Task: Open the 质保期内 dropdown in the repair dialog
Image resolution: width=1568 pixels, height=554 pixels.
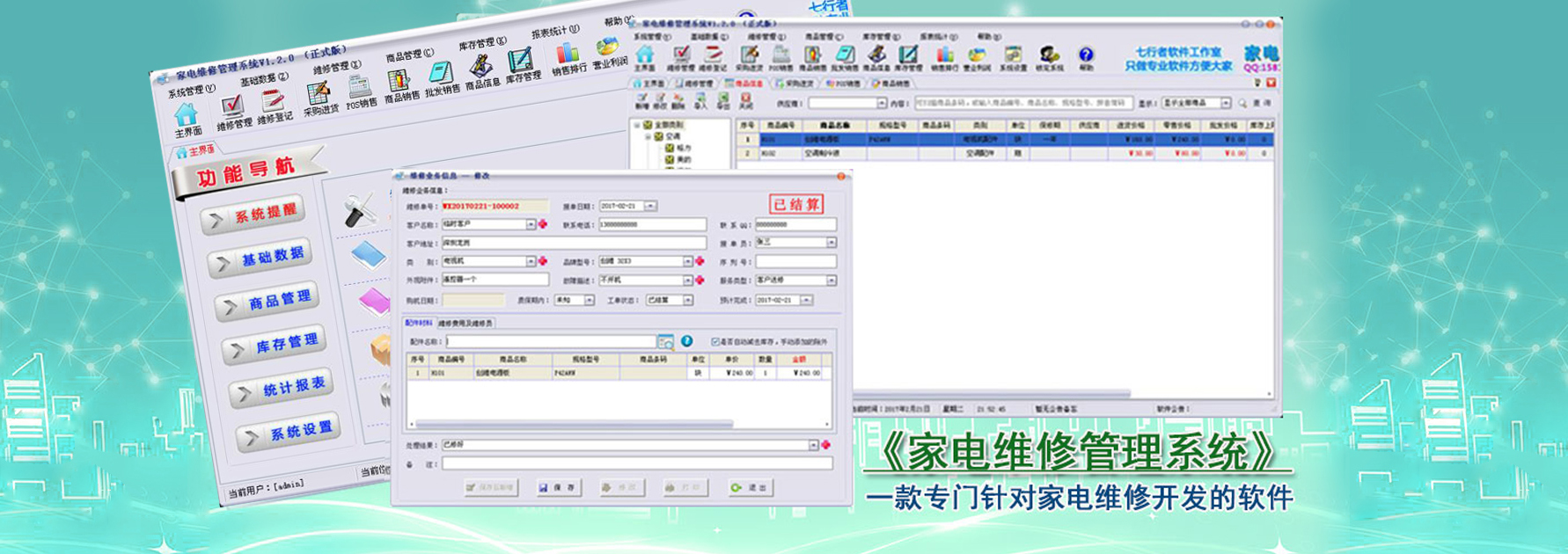Action: point(589,301)
